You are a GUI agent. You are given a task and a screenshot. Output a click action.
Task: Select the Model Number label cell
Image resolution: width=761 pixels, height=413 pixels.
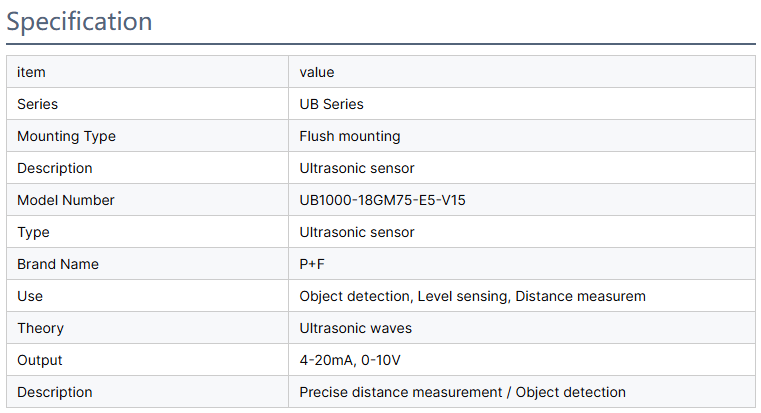click(x=66, y=200)
